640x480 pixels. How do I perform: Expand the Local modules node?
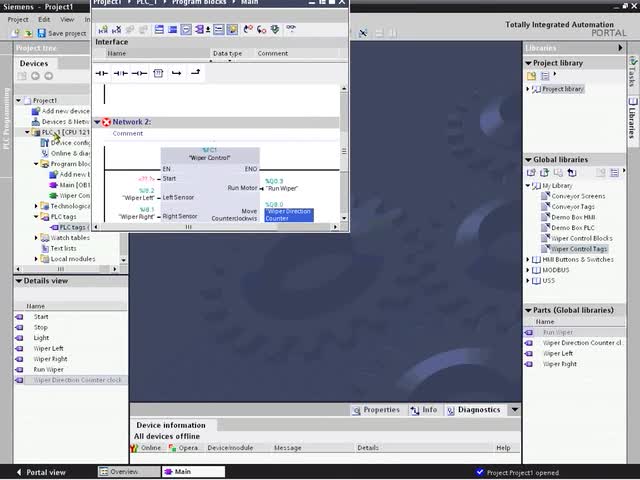click(x=36, y=259)
